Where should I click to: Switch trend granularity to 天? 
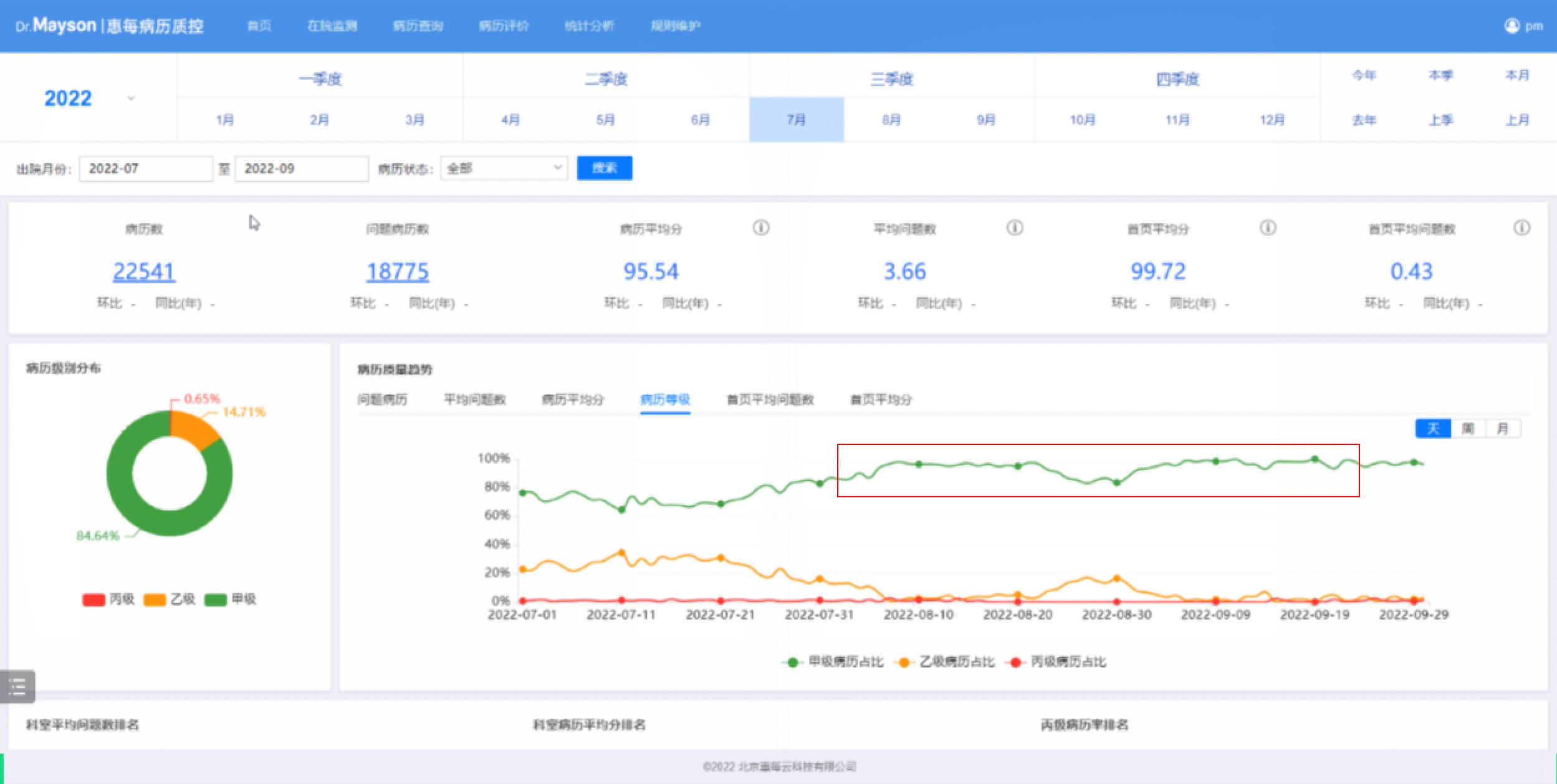[1433, 428]
